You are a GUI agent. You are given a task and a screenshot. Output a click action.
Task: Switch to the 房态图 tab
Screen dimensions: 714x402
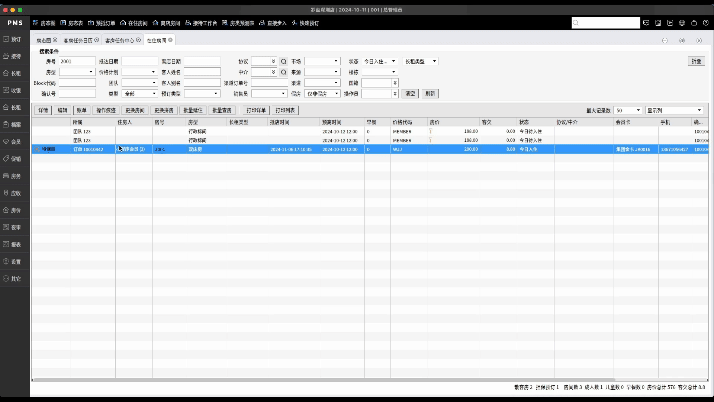tap(44, 41)
